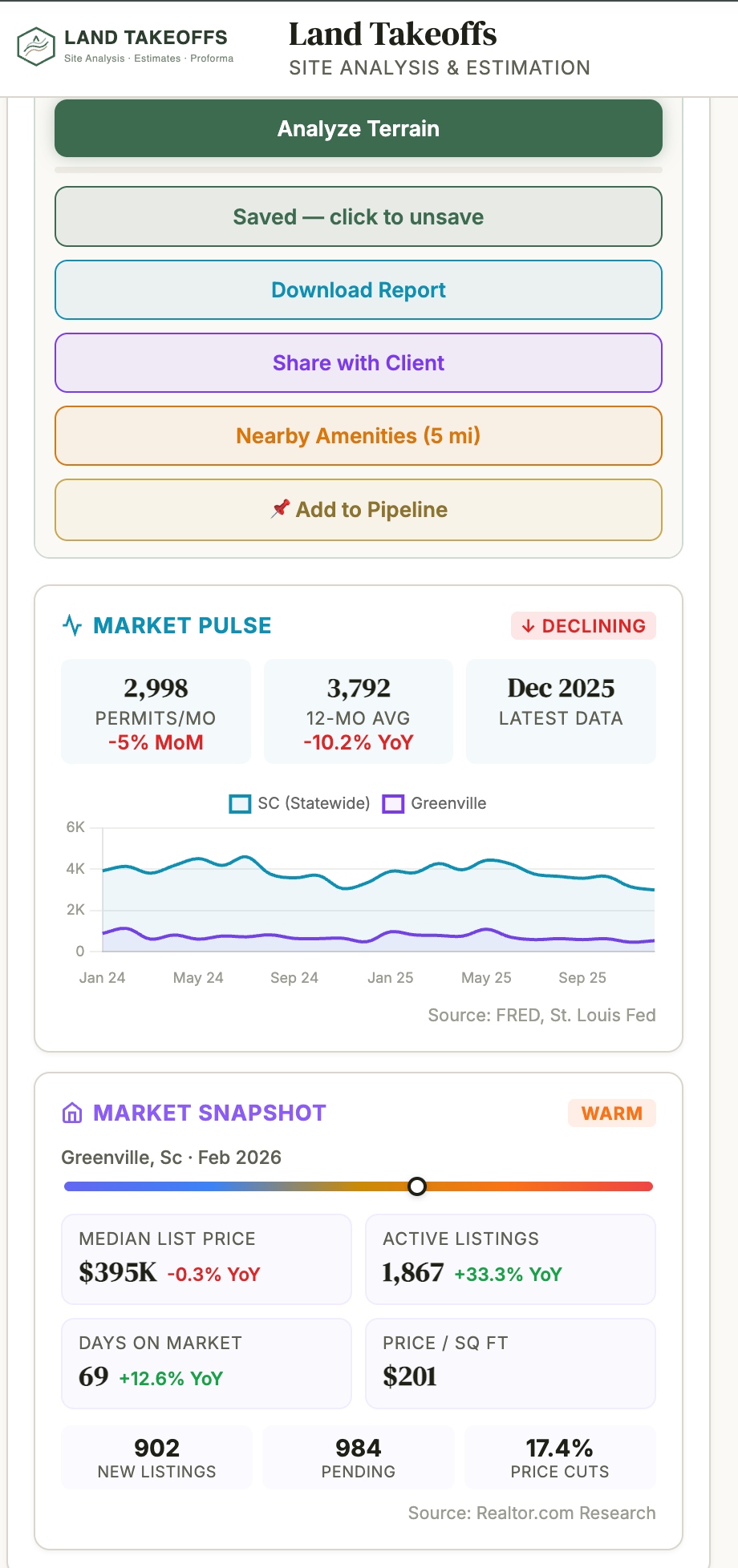
Task: Select the 902 New Listings stat card
Action: coord(156,1457)
